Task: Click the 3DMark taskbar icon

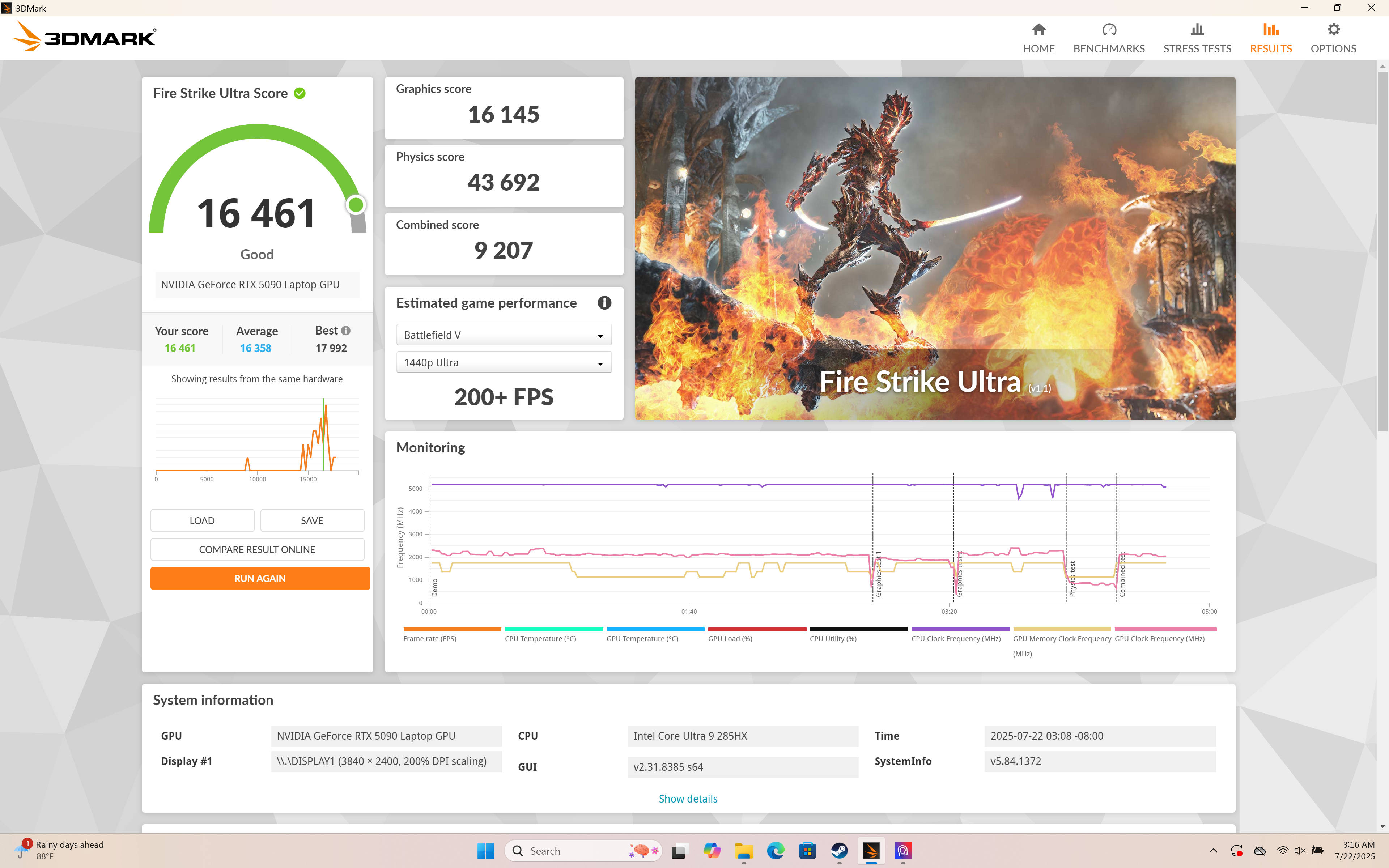Action: [x=871, y=851]
